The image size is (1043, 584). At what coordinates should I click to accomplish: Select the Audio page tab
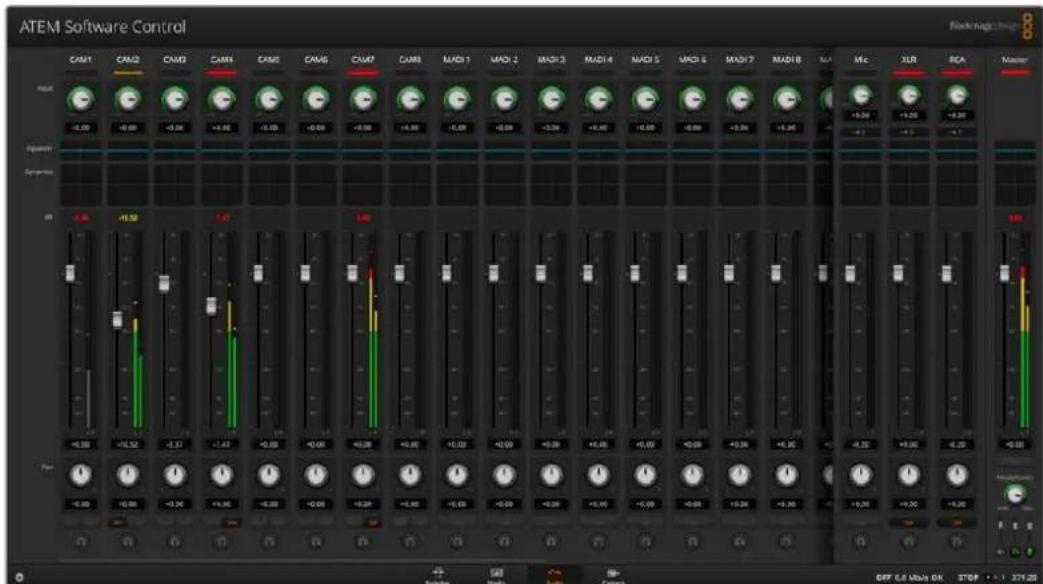pos(554,576)
